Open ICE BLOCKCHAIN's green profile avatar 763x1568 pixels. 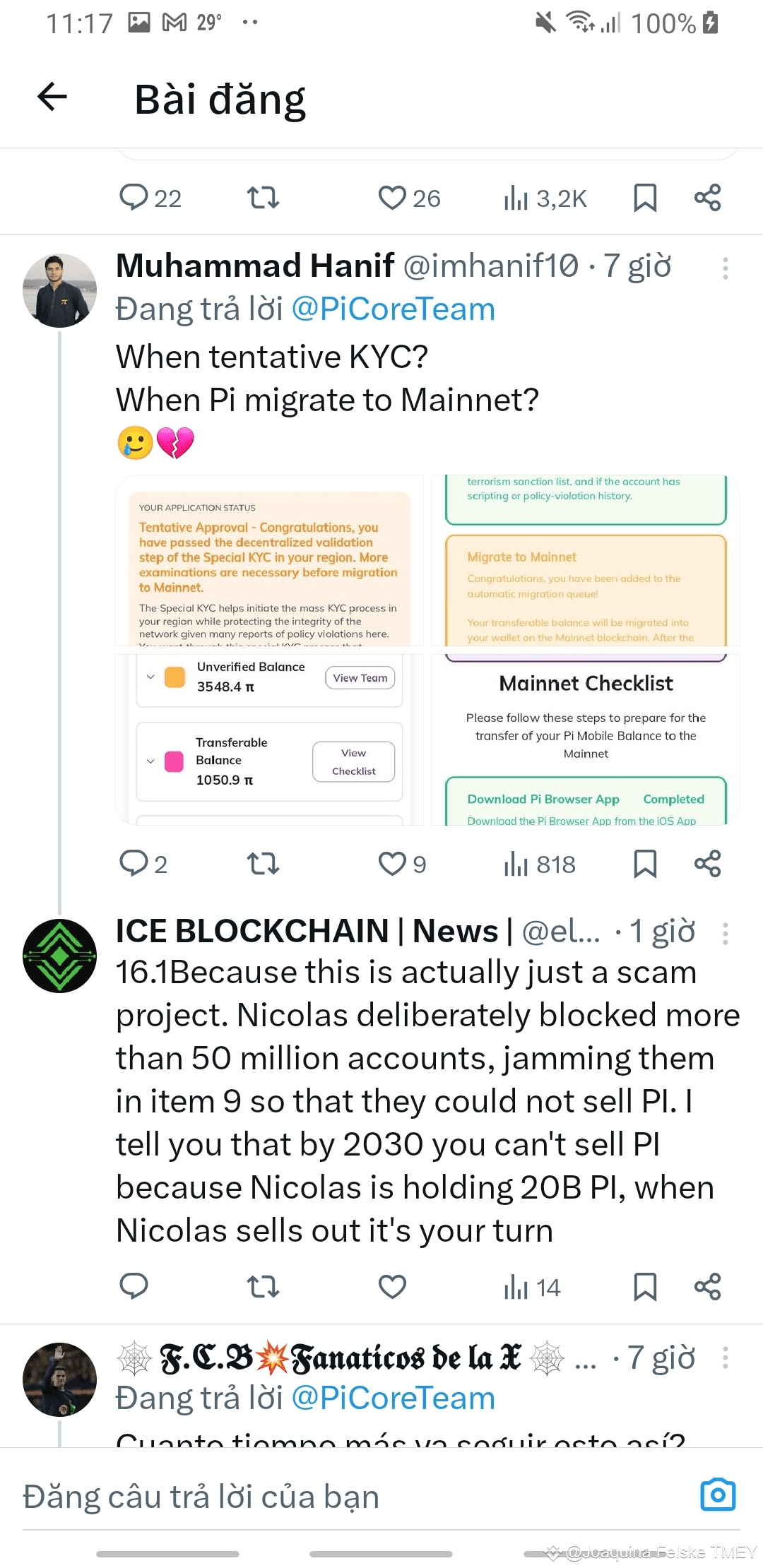(x=60, y=956)
